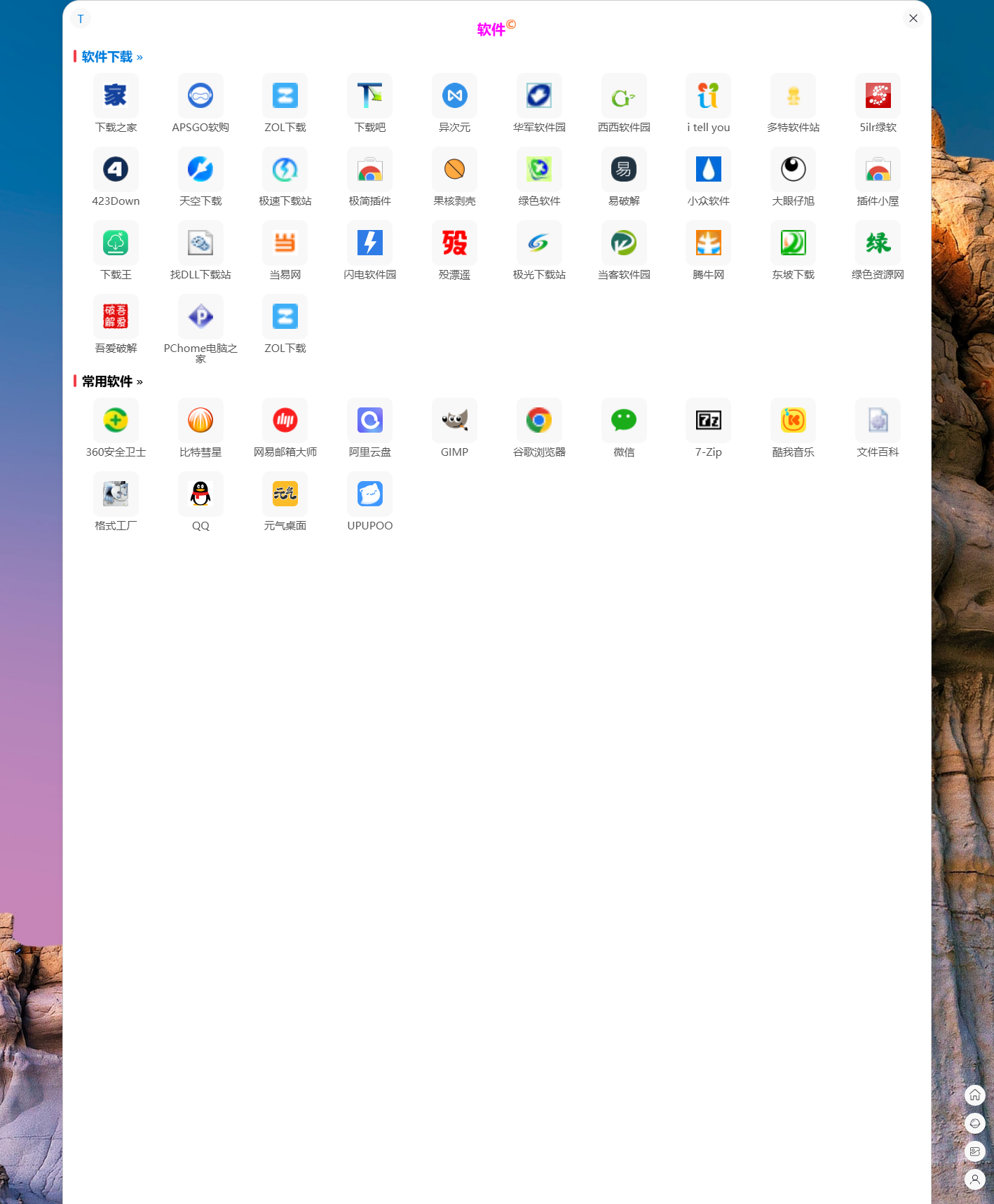The image size is (994, 1204).
Task: Click the T button at top left
Action: (81, 19)
